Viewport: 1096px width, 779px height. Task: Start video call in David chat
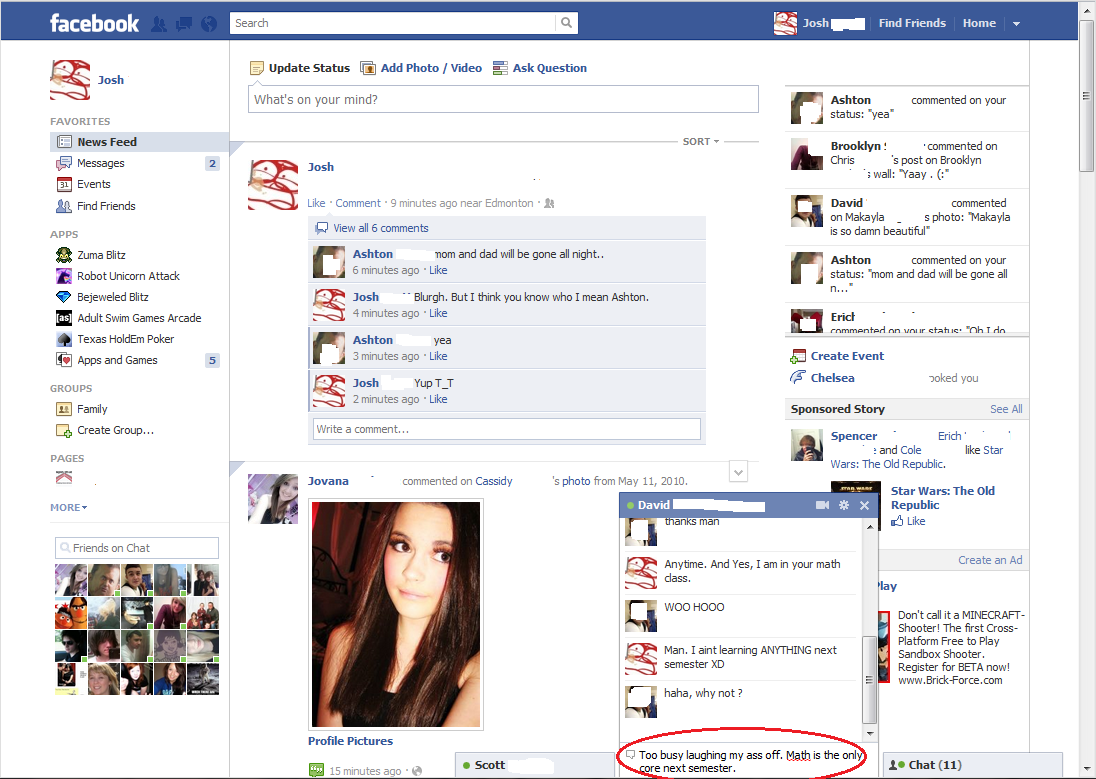pyautogui.click(x=823, y=505)
